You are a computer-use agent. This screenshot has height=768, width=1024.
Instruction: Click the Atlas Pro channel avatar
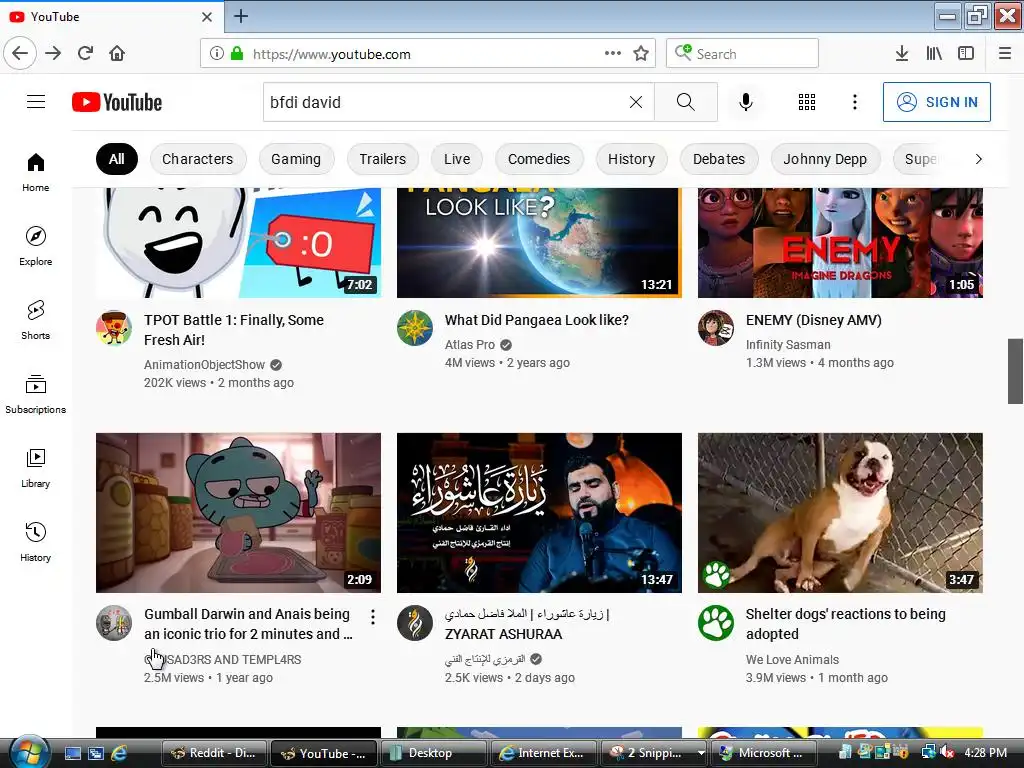(415, 328)
